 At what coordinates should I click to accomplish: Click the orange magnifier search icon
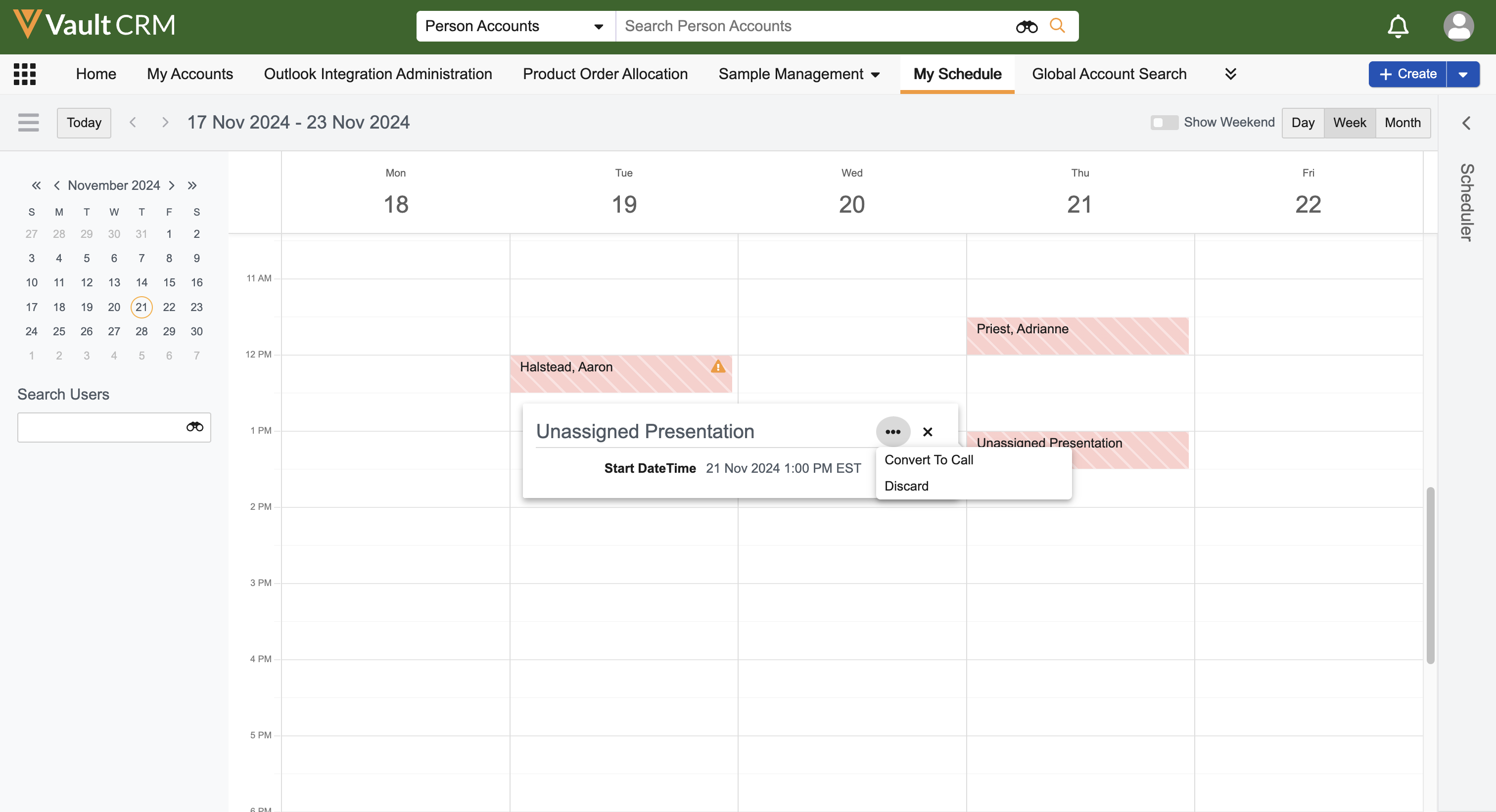coord(1057,26)
